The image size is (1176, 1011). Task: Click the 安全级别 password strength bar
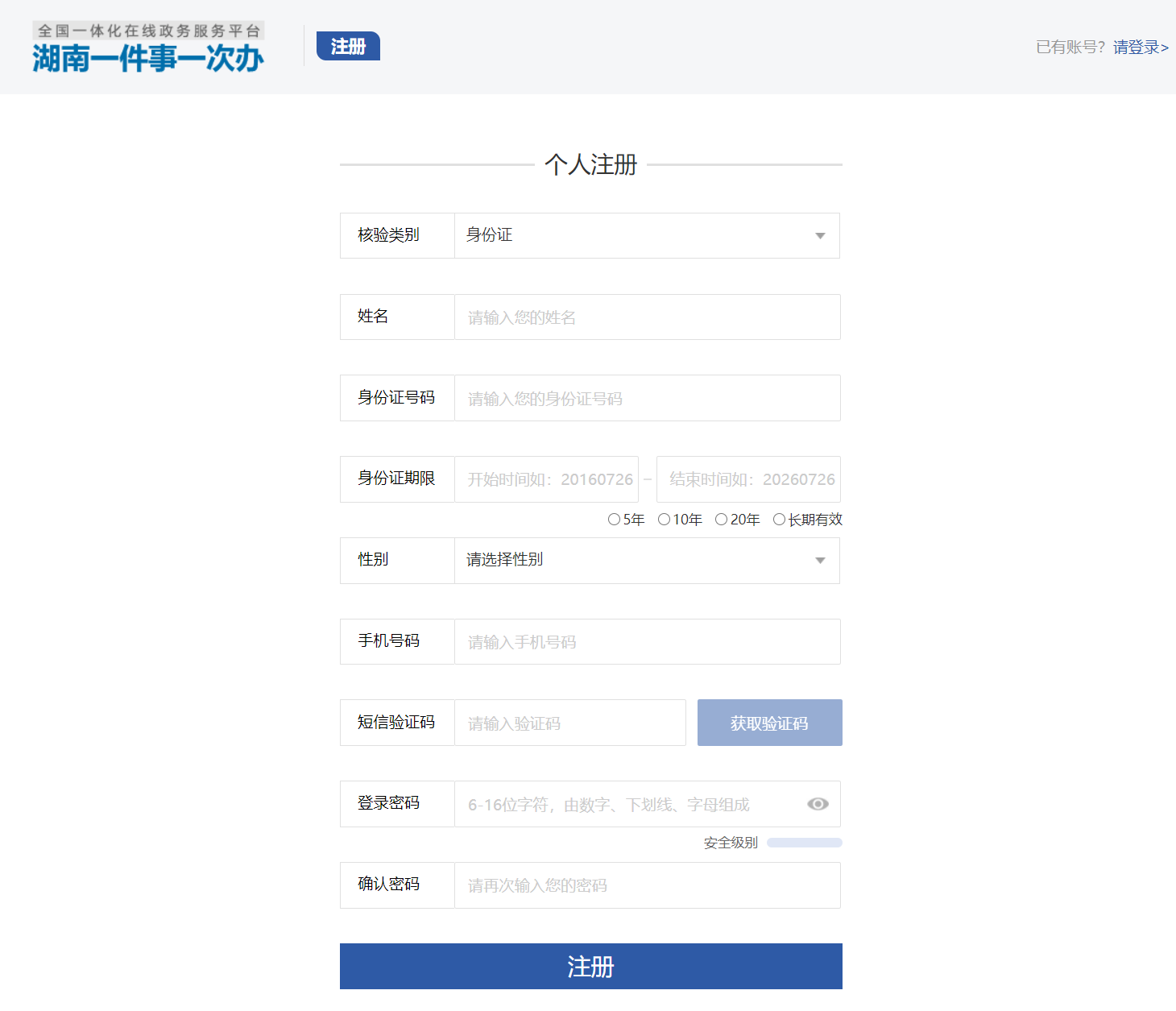point(804,843)
